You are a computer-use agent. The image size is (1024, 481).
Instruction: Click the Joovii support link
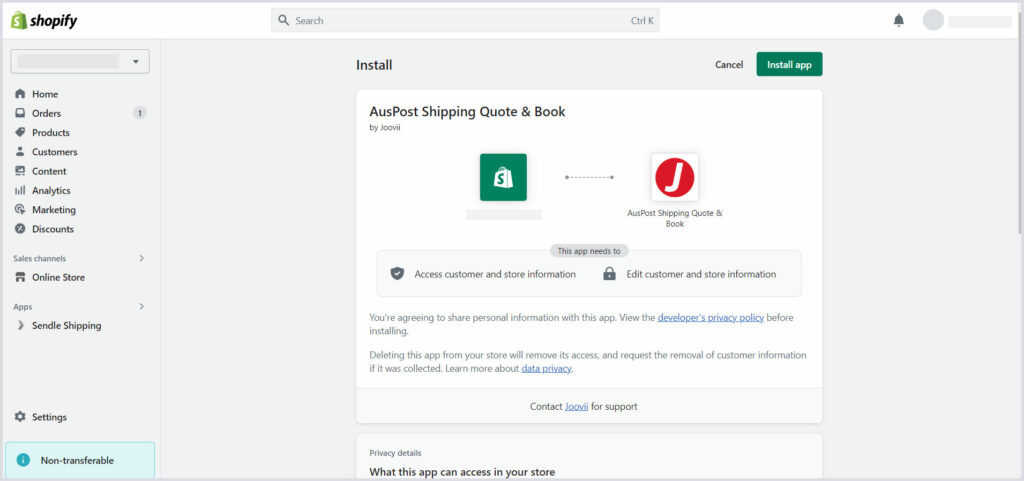(x=576, y=407)
